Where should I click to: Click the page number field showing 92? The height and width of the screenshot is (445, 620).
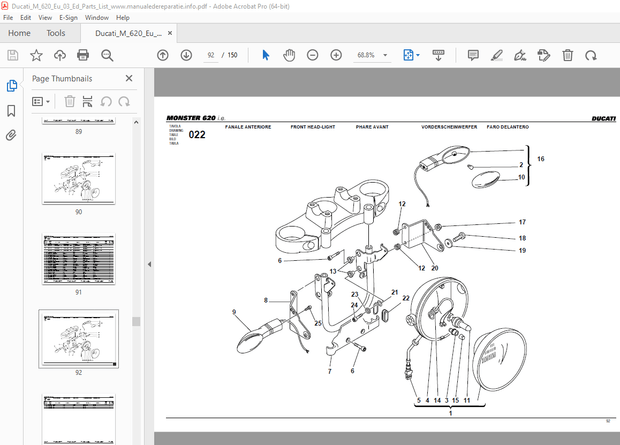point(211,55)
